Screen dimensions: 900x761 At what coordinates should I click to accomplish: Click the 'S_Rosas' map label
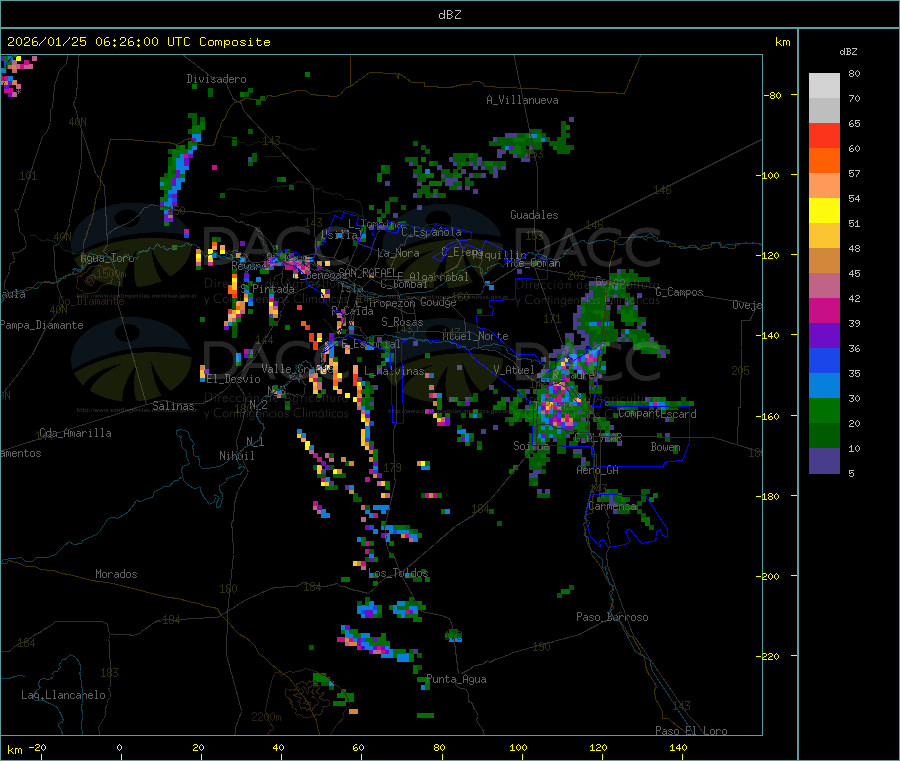point(402,322)
